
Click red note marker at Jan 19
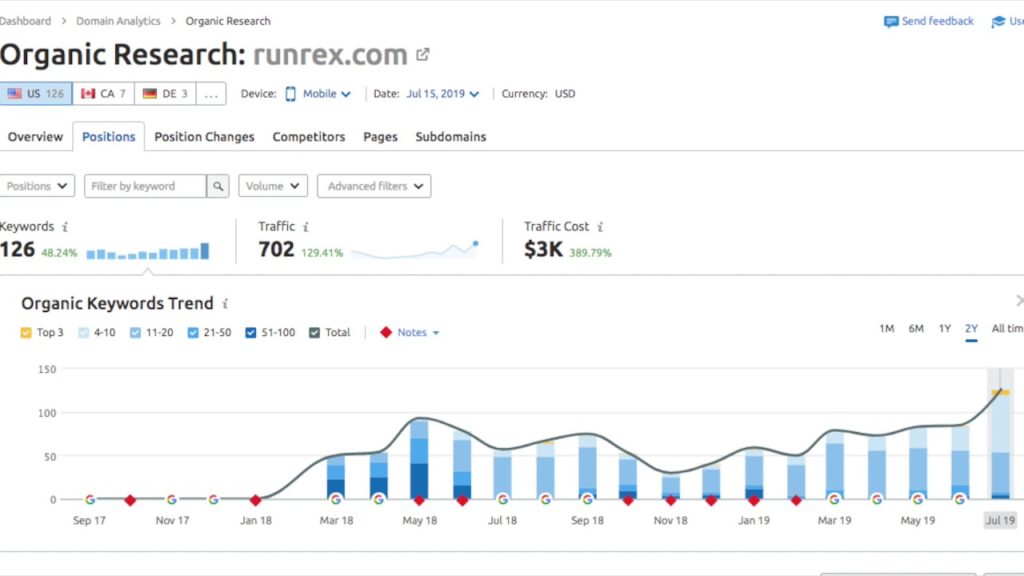[x=754, y=500]
